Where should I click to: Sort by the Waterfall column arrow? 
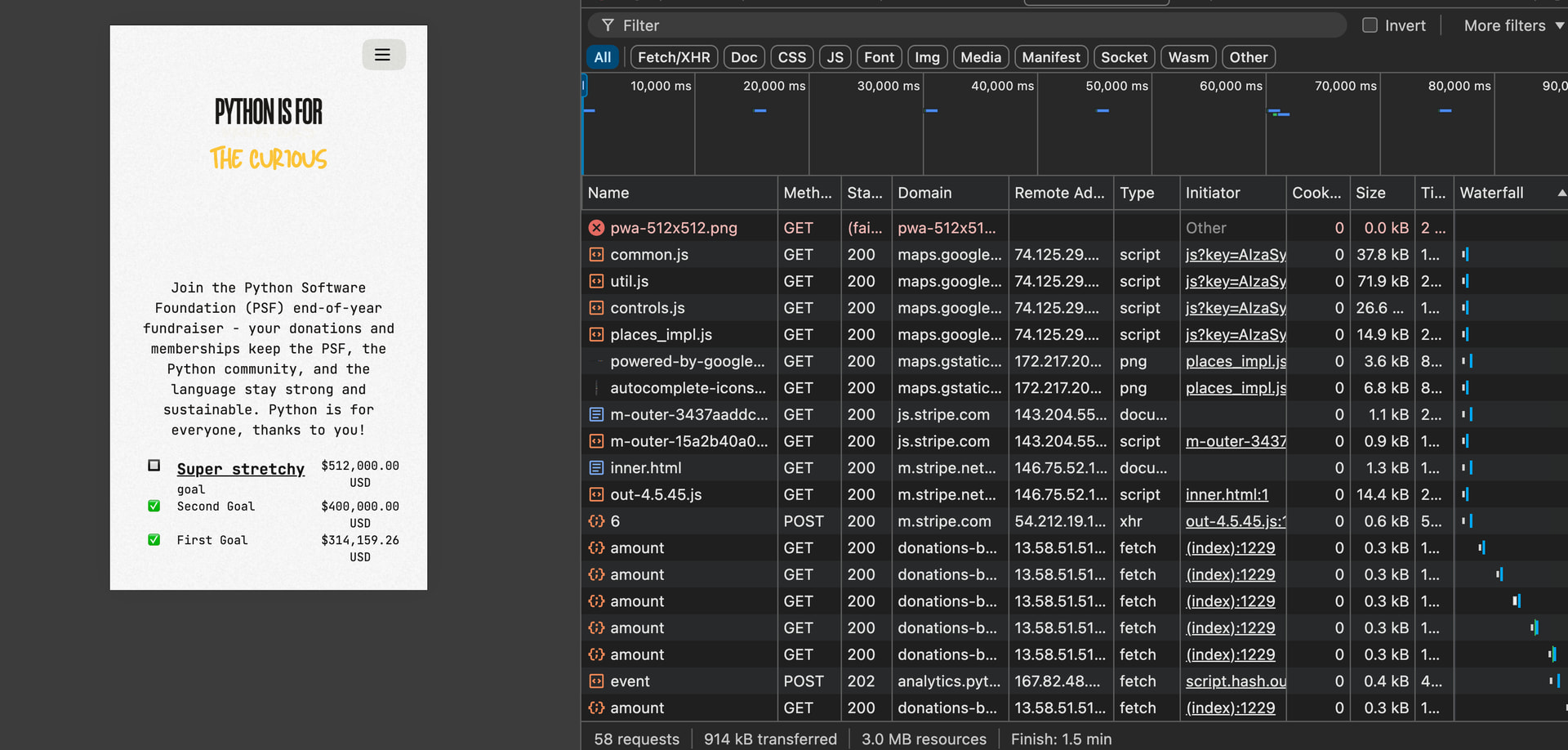pos(1561,193)
